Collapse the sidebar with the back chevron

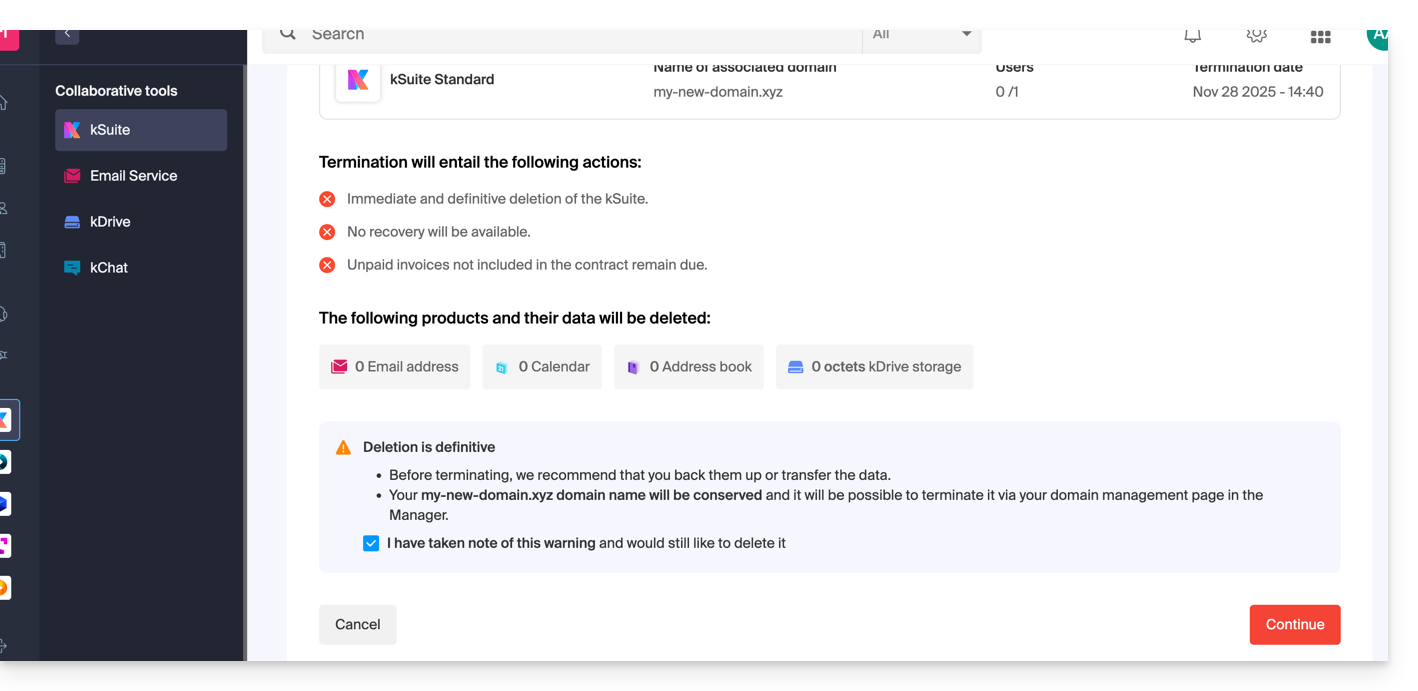[67, 34]
